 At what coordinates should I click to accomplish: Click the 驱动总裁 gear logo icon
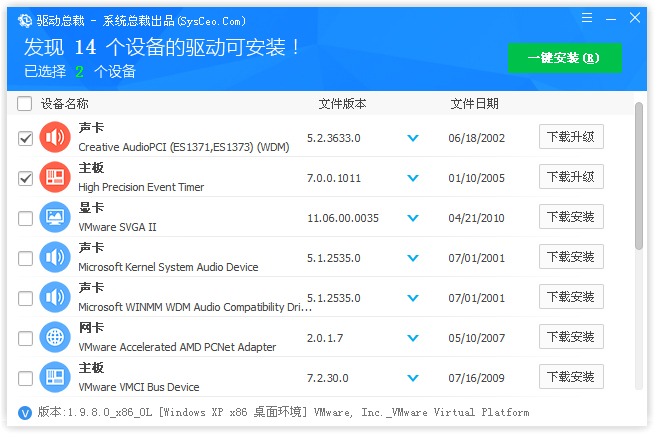[25, 21]
